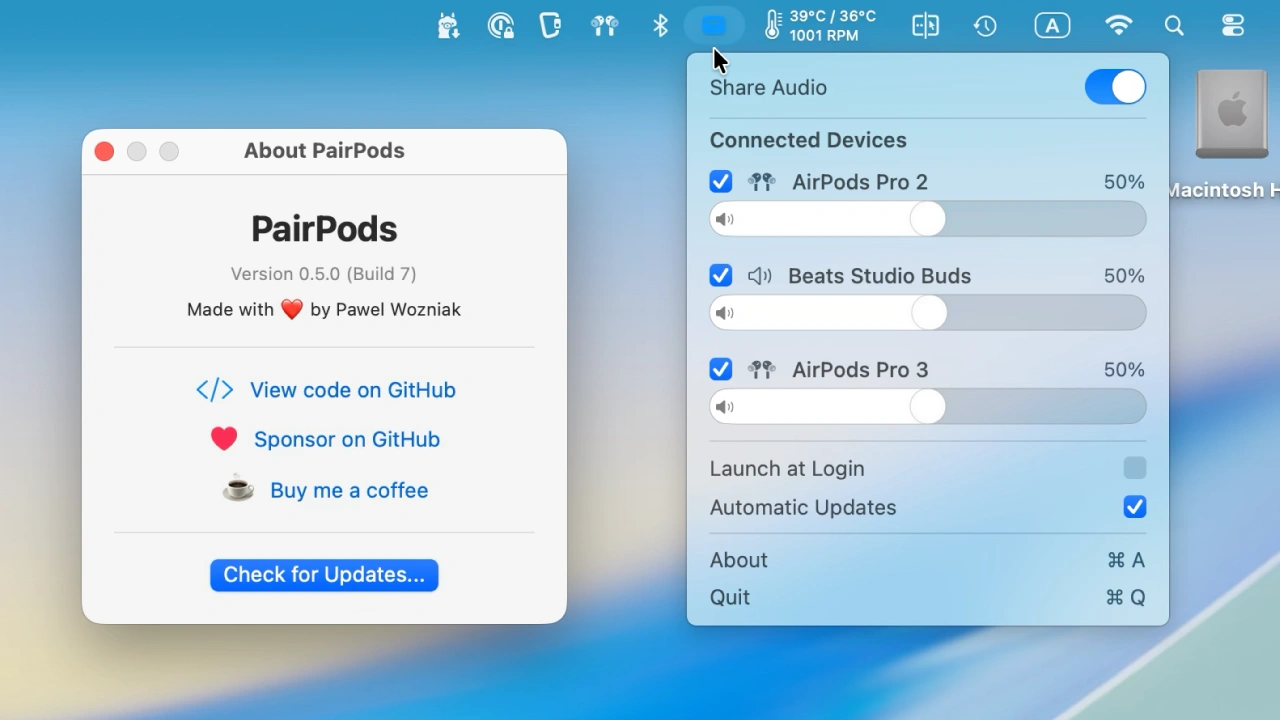Viewport: 1280px width, 720px height.
Task: Click the thermometer temperature menu bar icon
Action: tap(770, 25)
